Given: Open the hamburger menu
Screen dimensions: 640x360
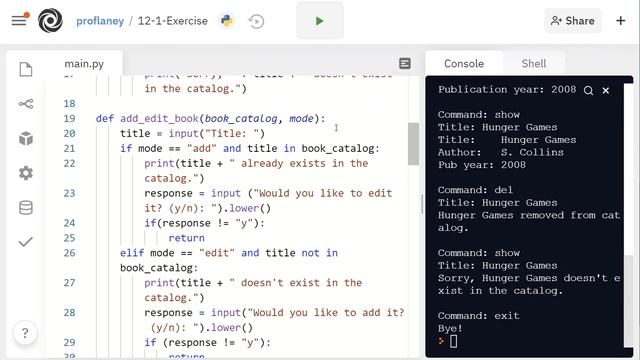Looking at the screenshot, I should (x=19, y=20).
